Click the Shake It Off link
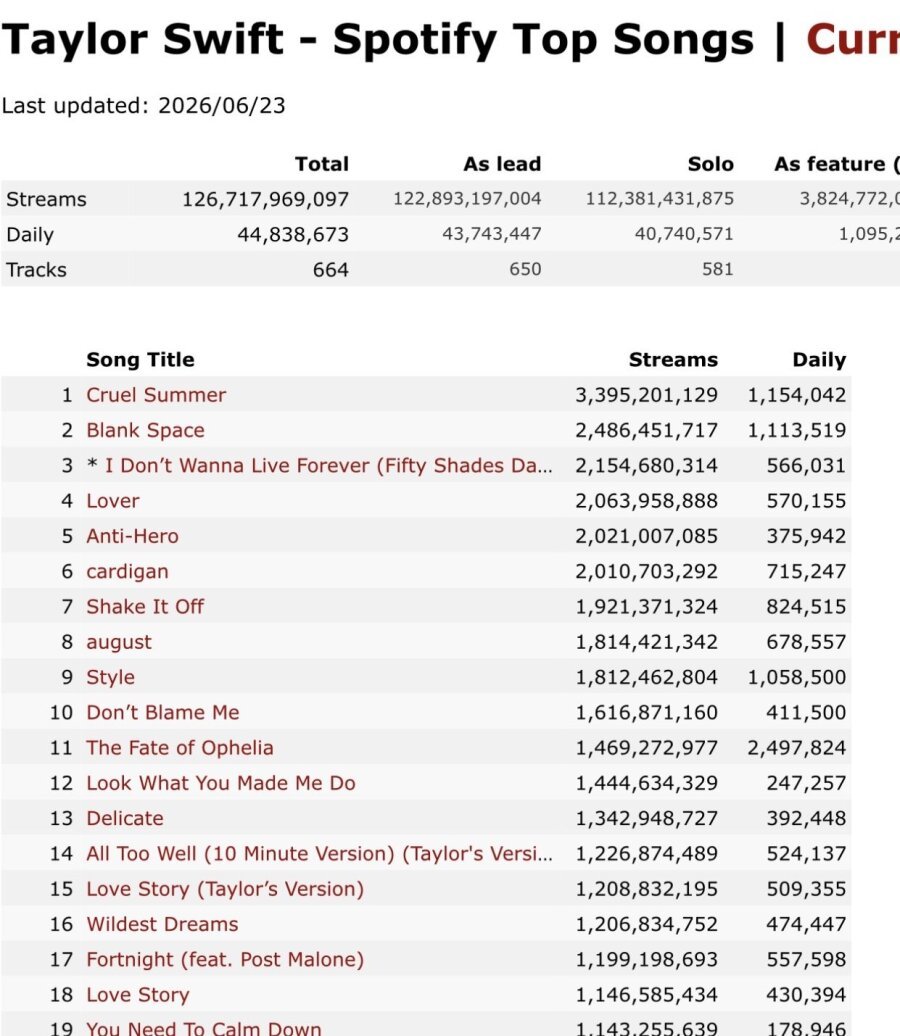 145,607
